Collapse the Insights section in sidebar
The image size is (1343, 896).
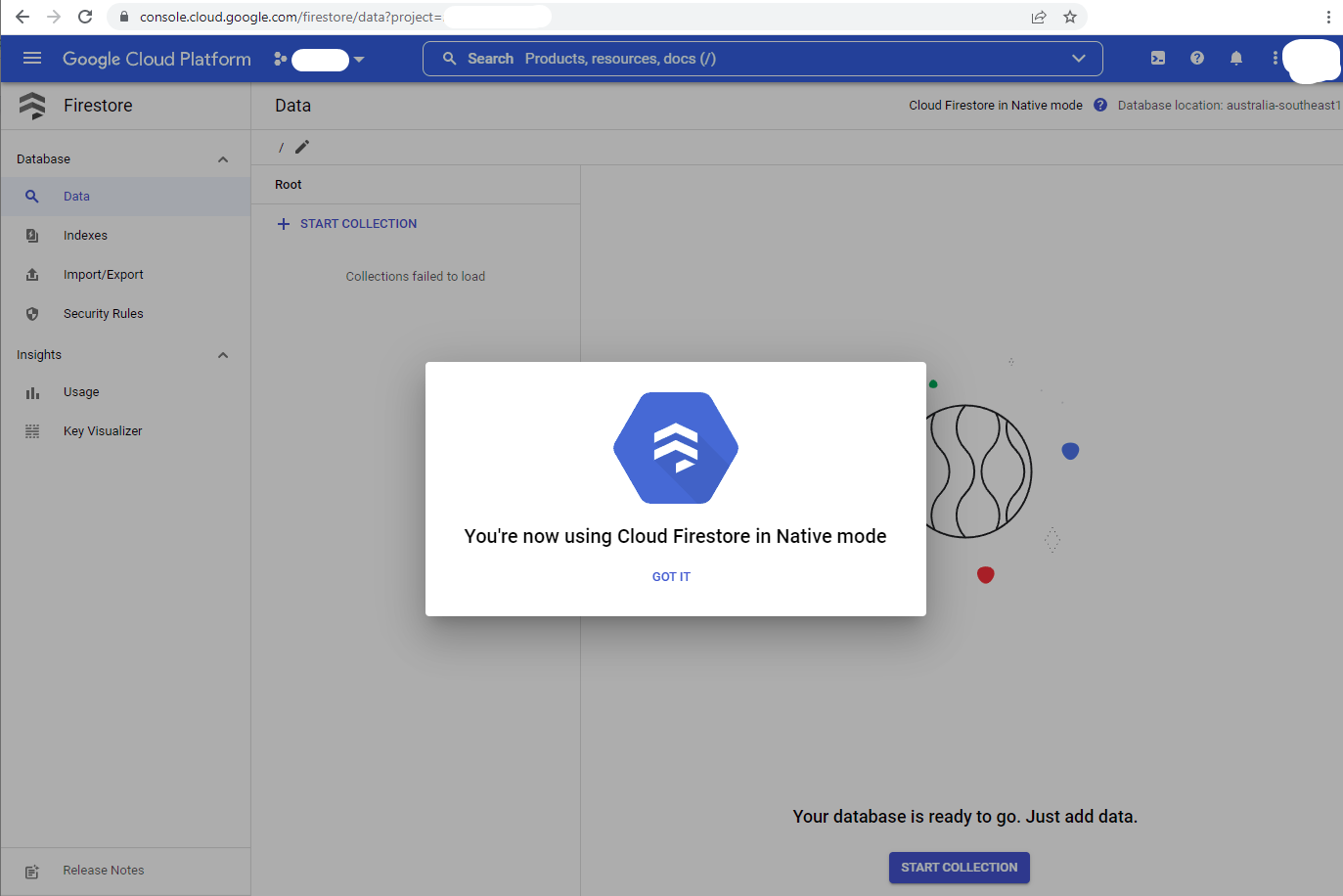[223, 354]
